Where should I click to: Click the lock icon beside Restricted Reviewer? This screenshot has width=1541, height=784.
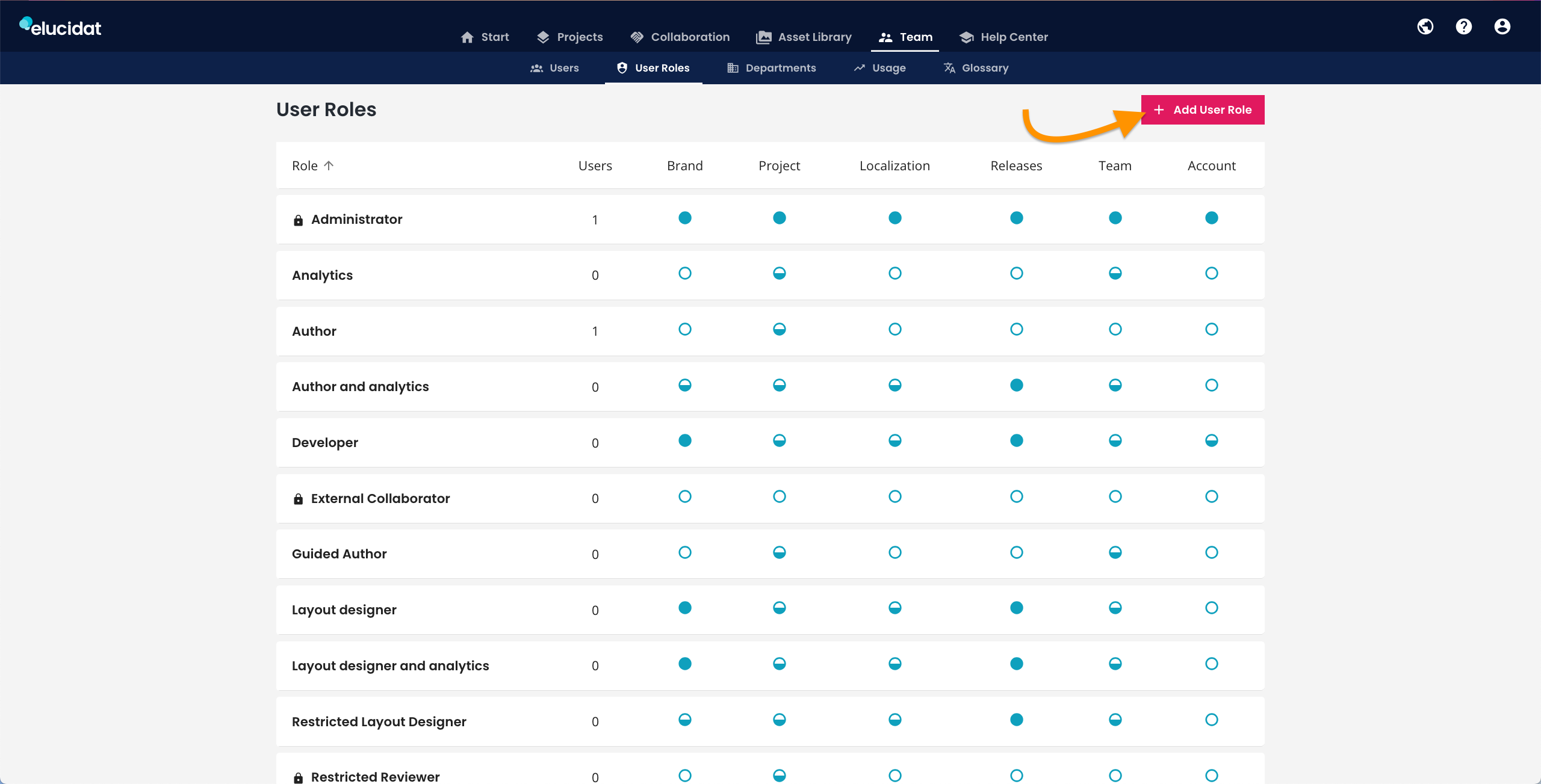pos(298,778)
